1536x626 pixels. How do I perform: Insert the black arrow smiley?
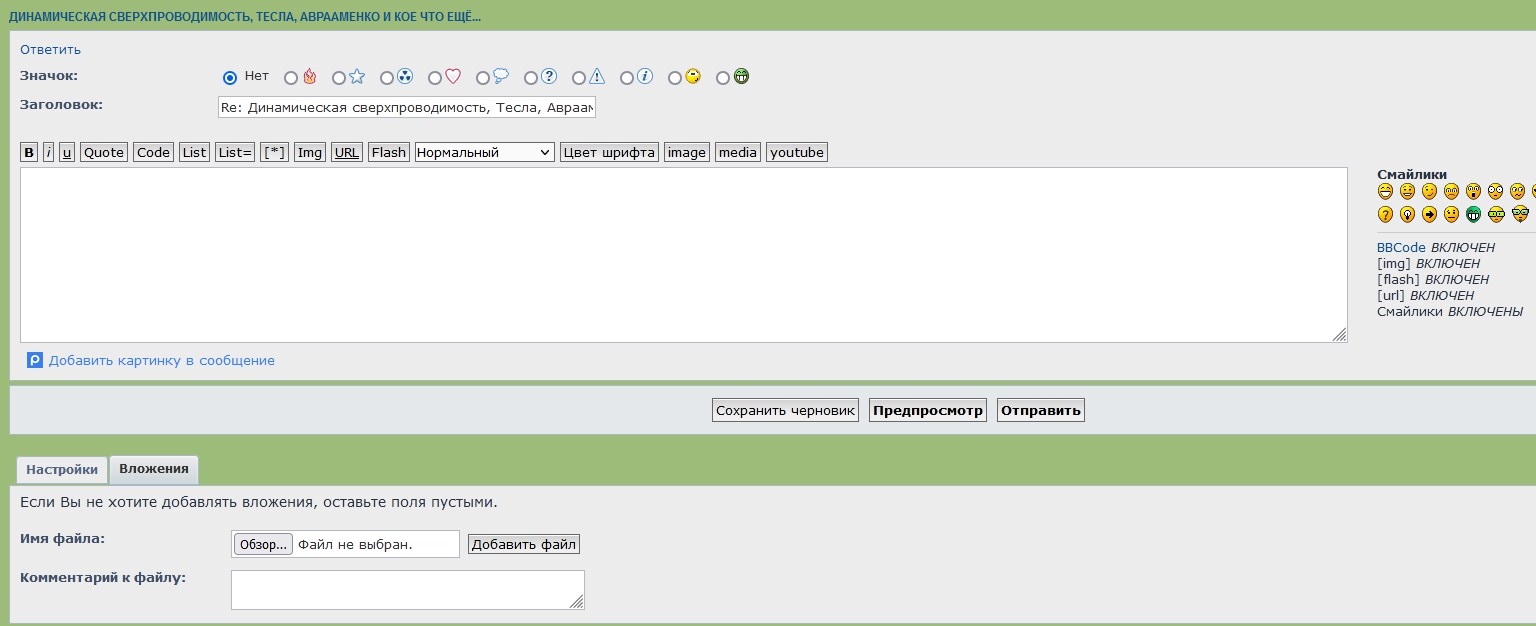pyautogui.click(x=1429, y=214)
